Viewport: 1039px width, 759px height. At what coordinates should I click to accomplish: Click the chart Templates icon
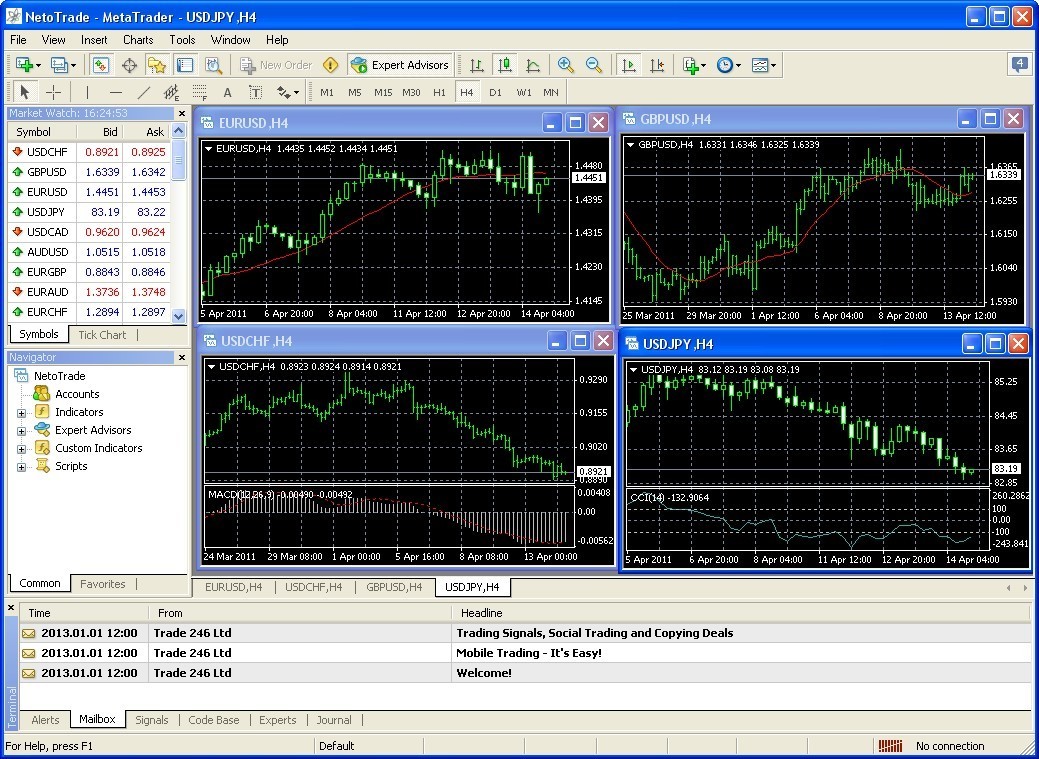click(x=760, y=65)
